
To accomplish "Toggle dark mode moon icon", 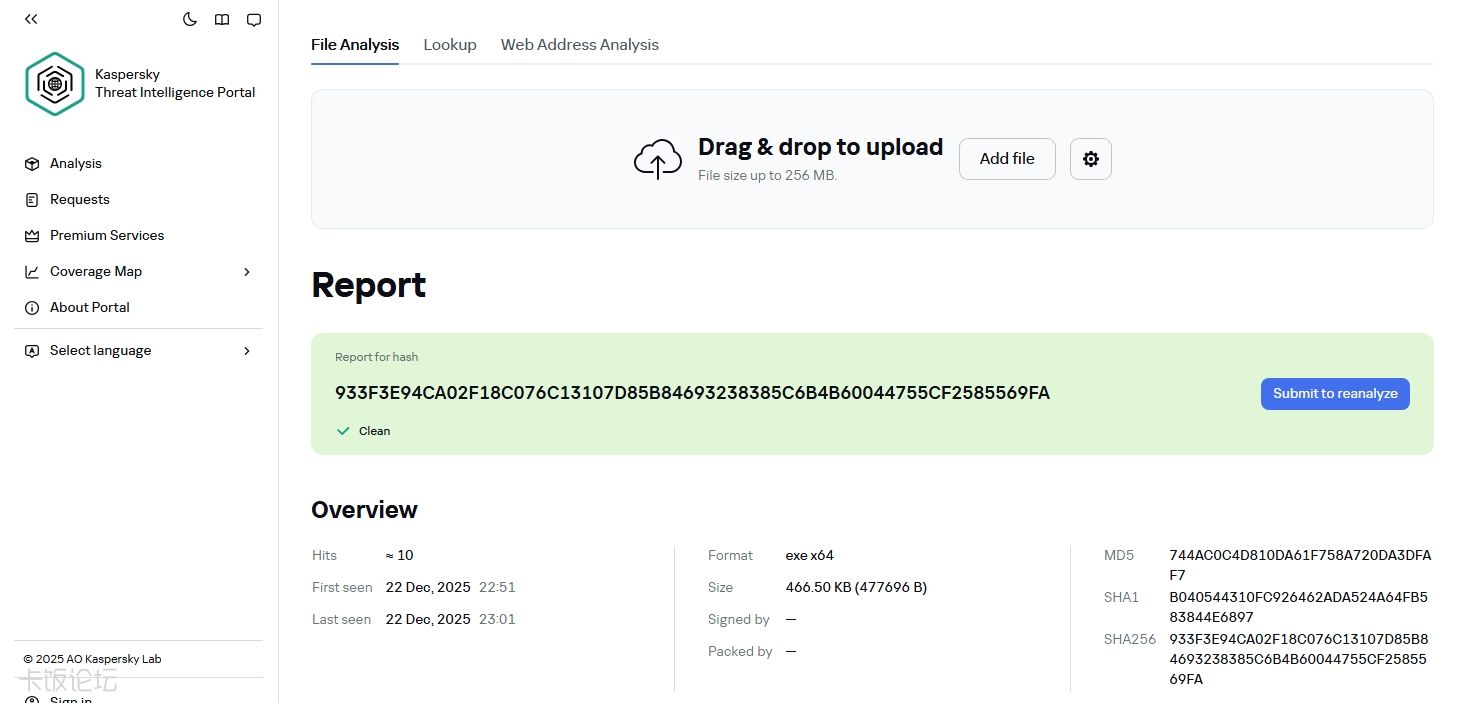I will click(190, 20).
